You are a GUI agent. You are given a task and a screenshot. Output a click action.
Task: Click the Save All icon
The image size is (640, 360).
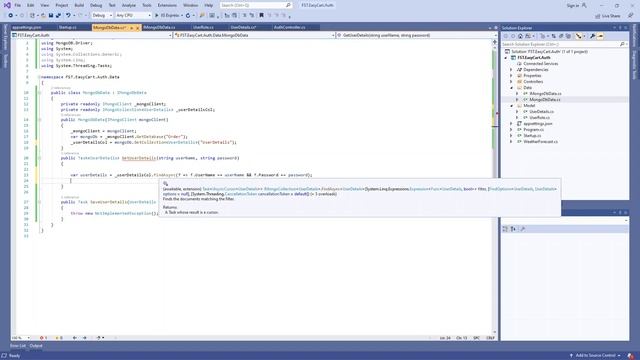58,16
